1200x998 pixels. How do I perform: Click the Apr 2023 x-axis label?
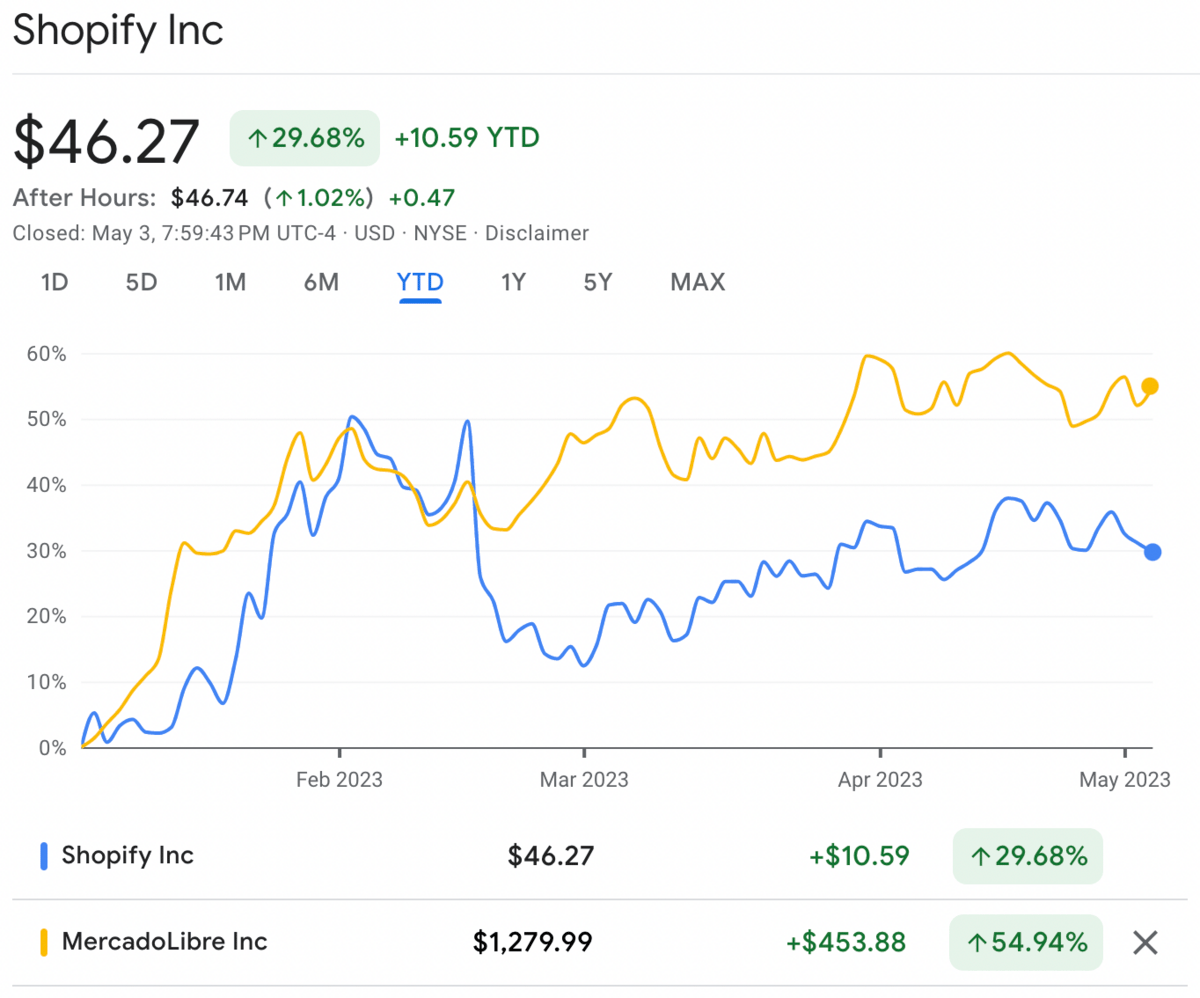(x=880, y=779)
